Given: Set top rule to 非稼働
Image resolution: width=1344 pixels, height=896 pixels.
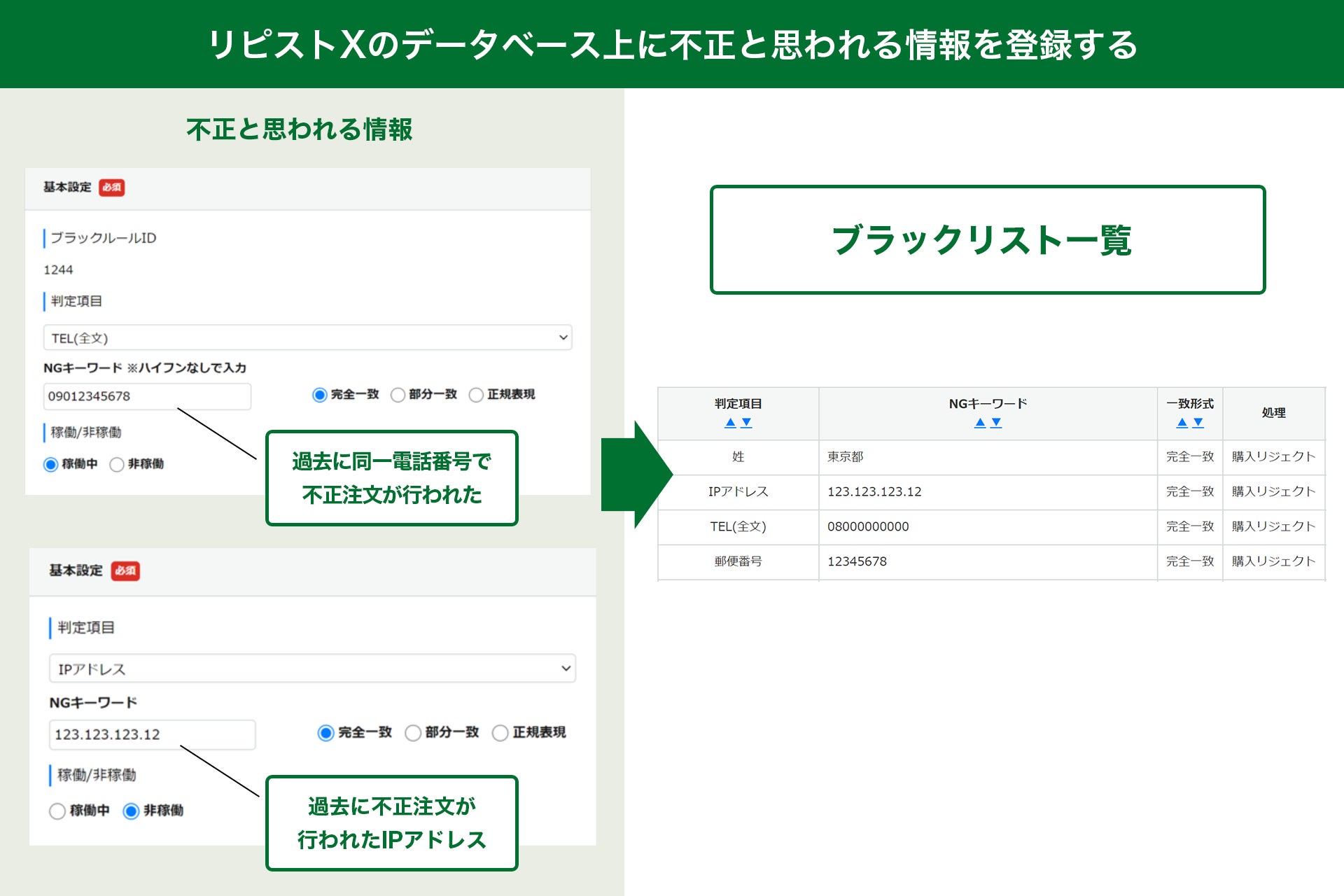Looking at the screenshot, I should tap(117, 464).
